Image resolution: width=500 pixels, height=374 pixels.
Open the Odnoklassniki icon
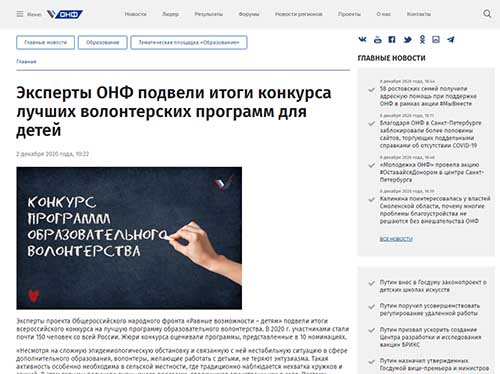pyautogui.click(x=422, y=40)
